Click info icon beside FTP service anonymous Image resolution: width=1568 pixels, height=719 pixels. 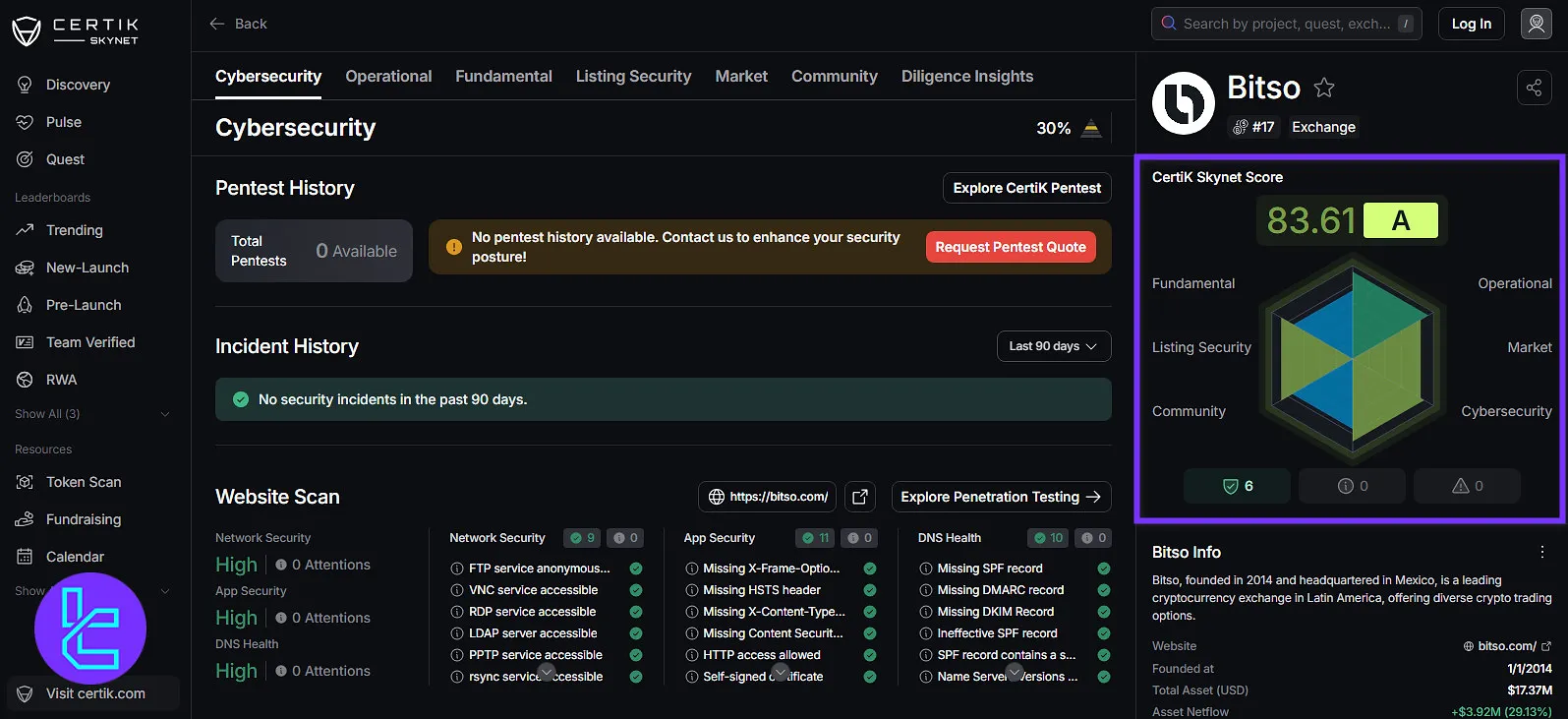[x=457, y=569]
